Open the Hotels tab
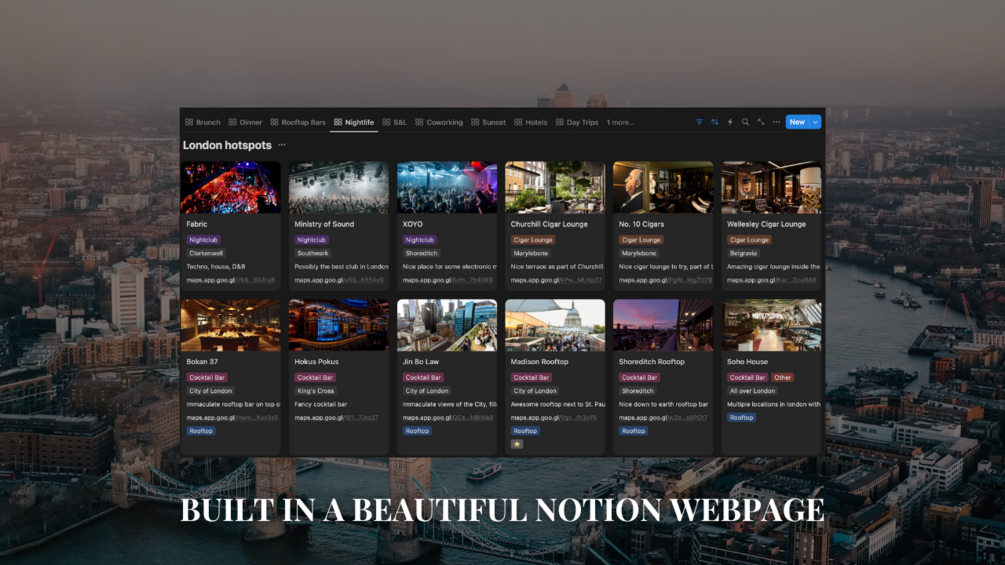The height and width of the screenshot is (565, 1005). click(x=531, y=122)
